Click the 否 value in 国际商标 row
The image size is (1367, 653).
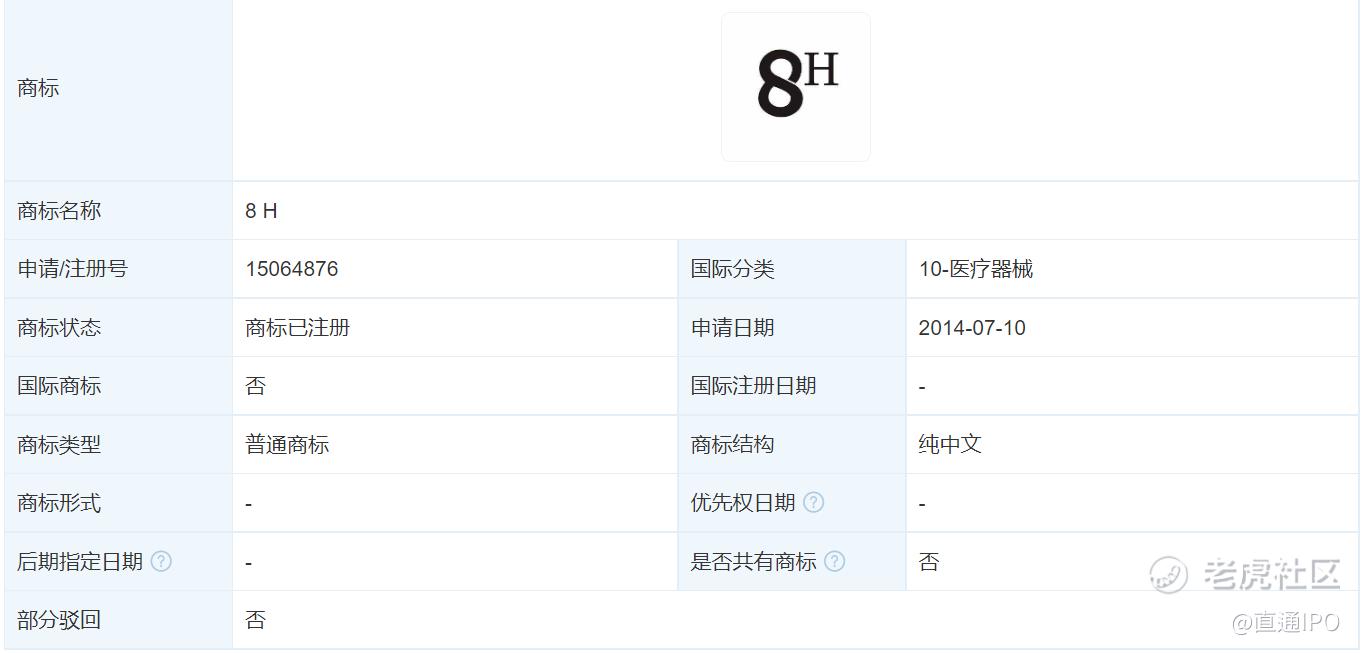pos(256,386)
